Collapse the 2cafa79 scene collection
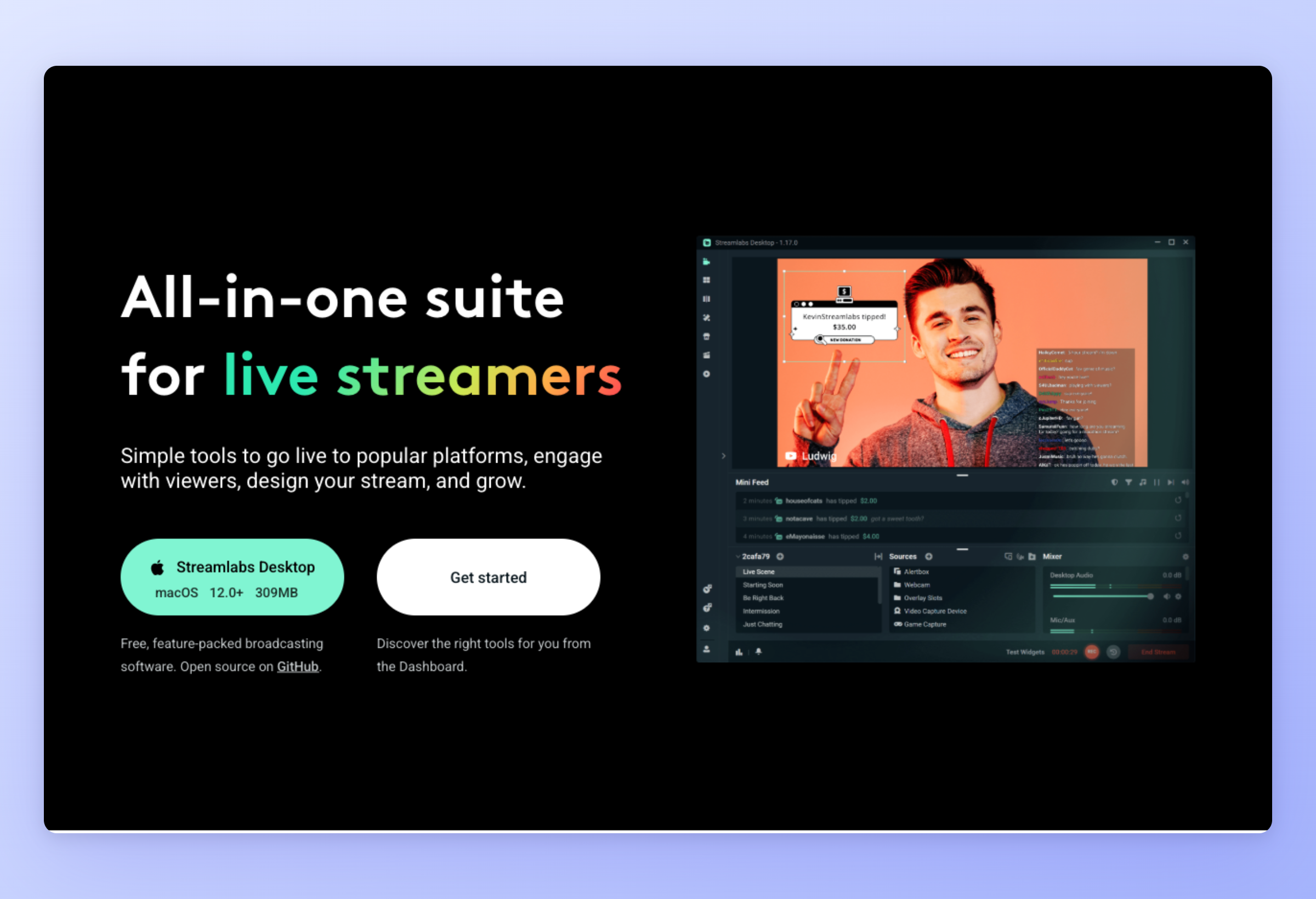 pos(738,557)
